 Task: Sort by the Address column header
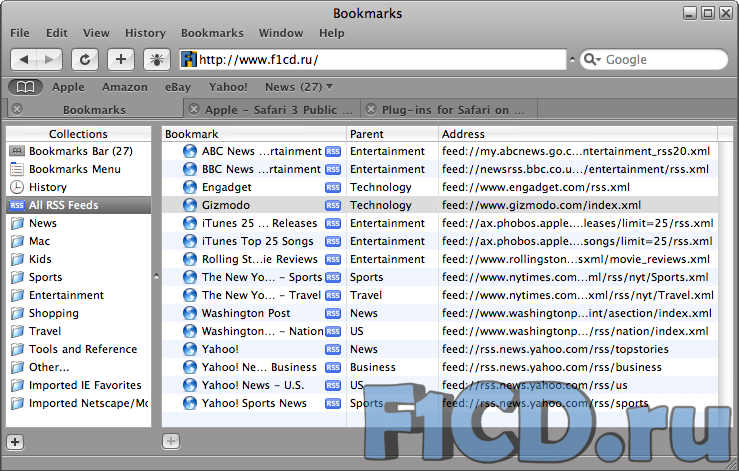click(578, 134)
